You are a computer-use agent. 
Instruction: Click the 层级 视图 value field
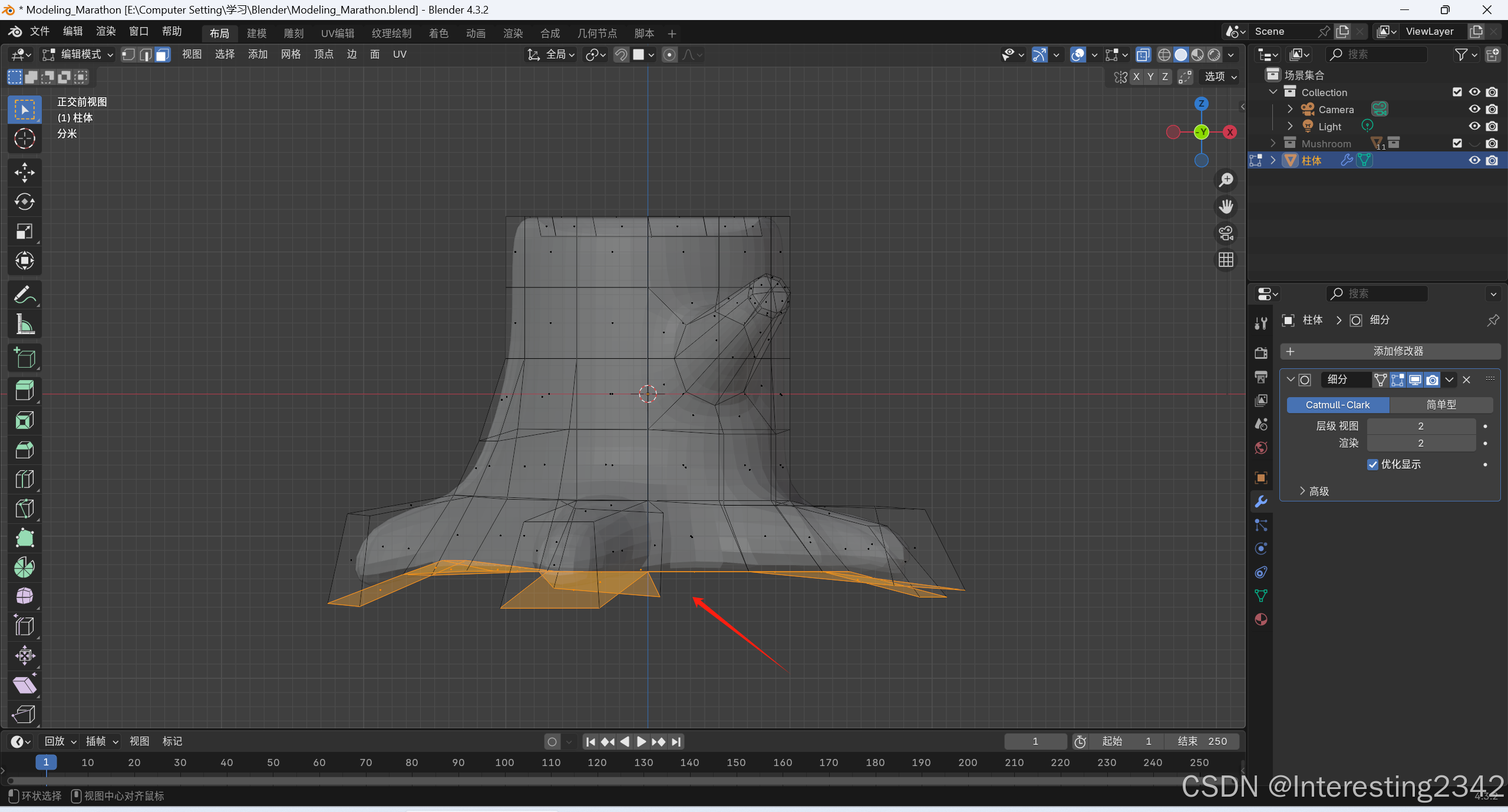[x=1420, y=426]
